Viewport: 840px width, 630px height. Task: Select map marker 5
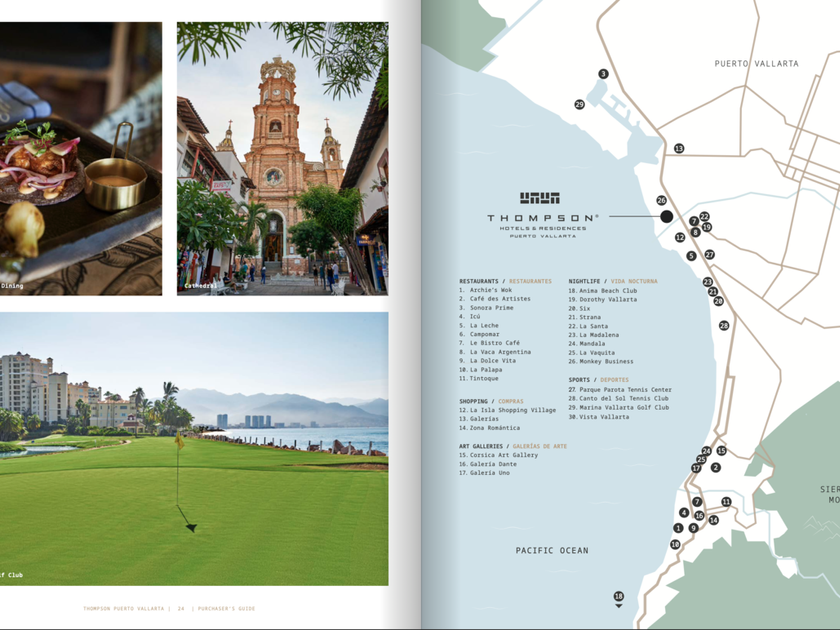tap(692, 256)
